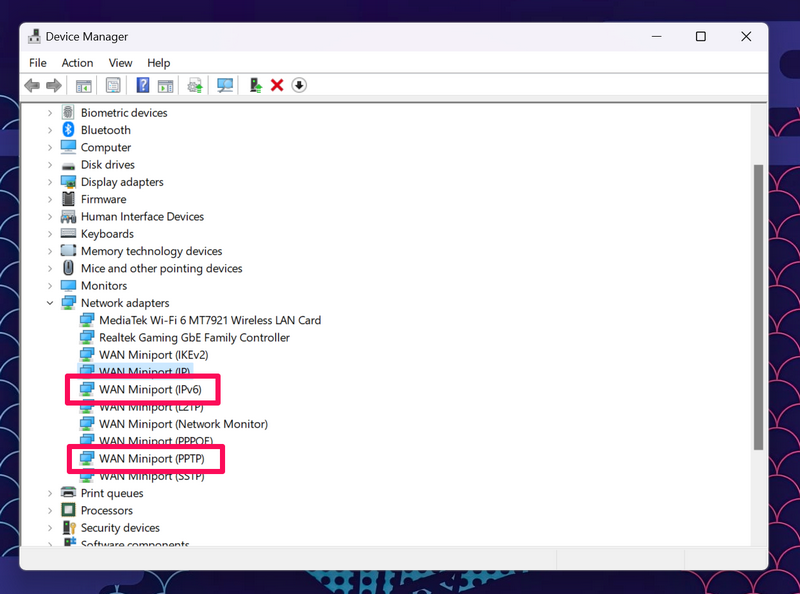Viewport: 800px width, 594px height.
Task: Open the Action menu
Action: (77, 63)
